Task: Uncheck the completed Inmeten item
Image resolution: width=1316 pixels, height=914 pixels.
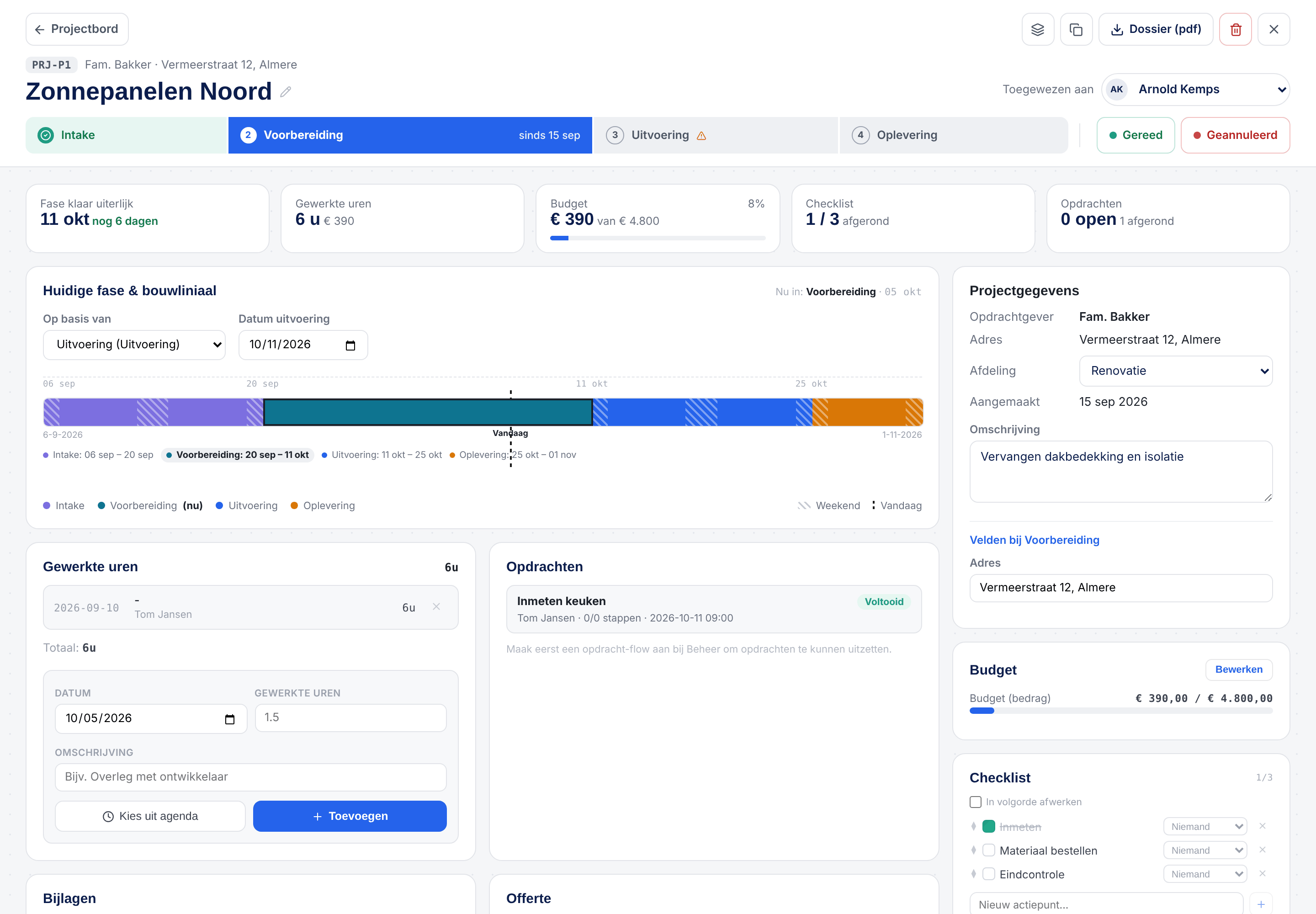Action: coord(988,826)
